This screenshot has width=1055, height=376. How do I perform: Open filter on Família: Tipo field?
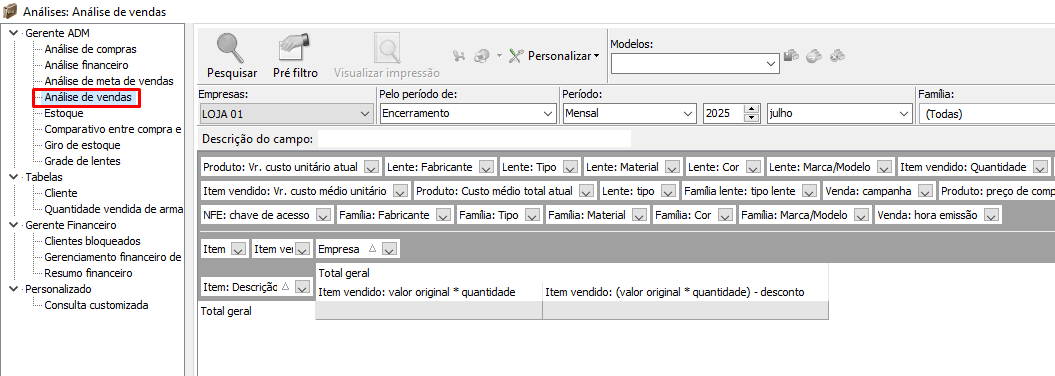(x=532, y=215)
